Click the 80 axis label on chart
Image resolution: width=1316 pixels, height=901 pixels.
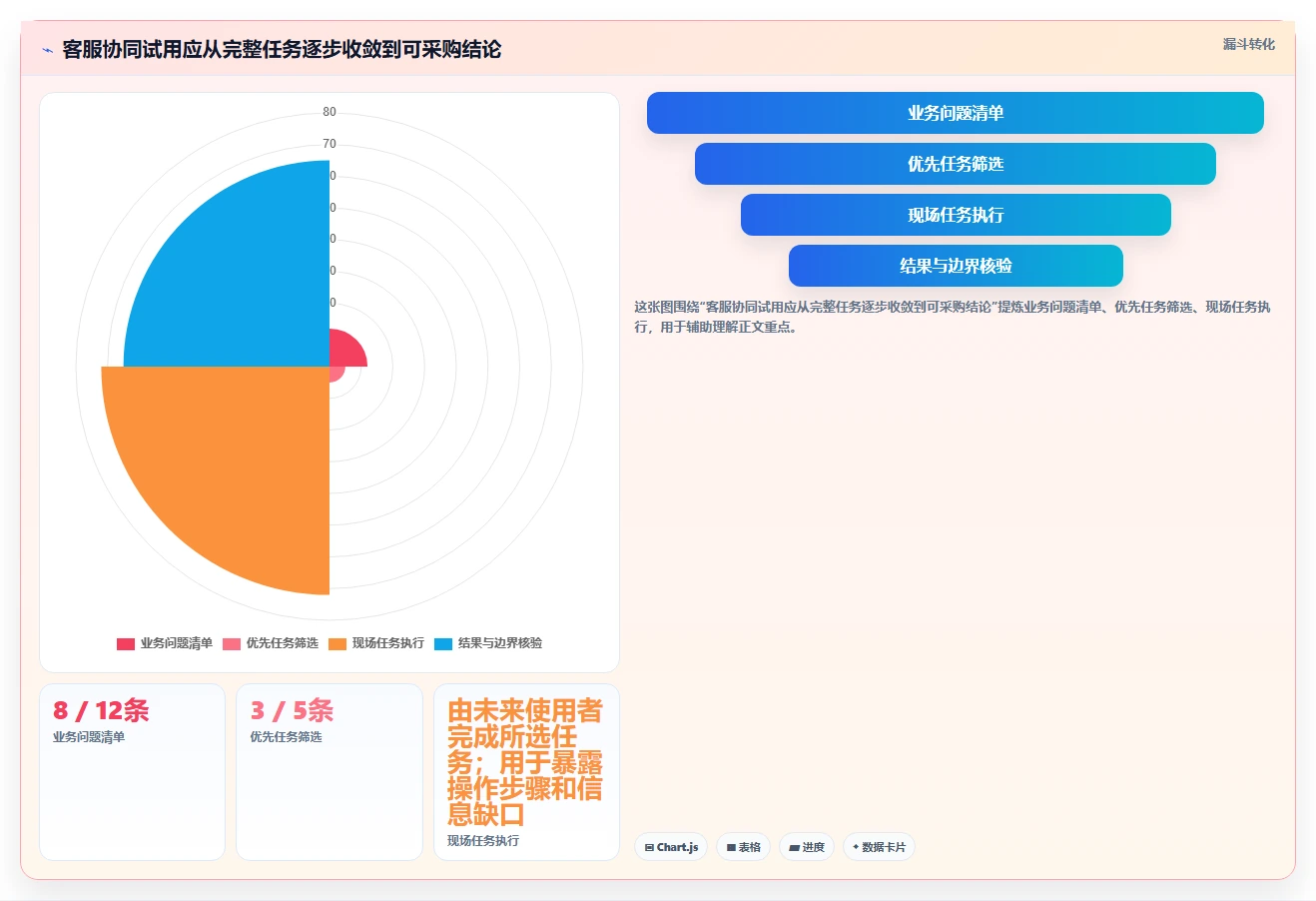(329, 112)
